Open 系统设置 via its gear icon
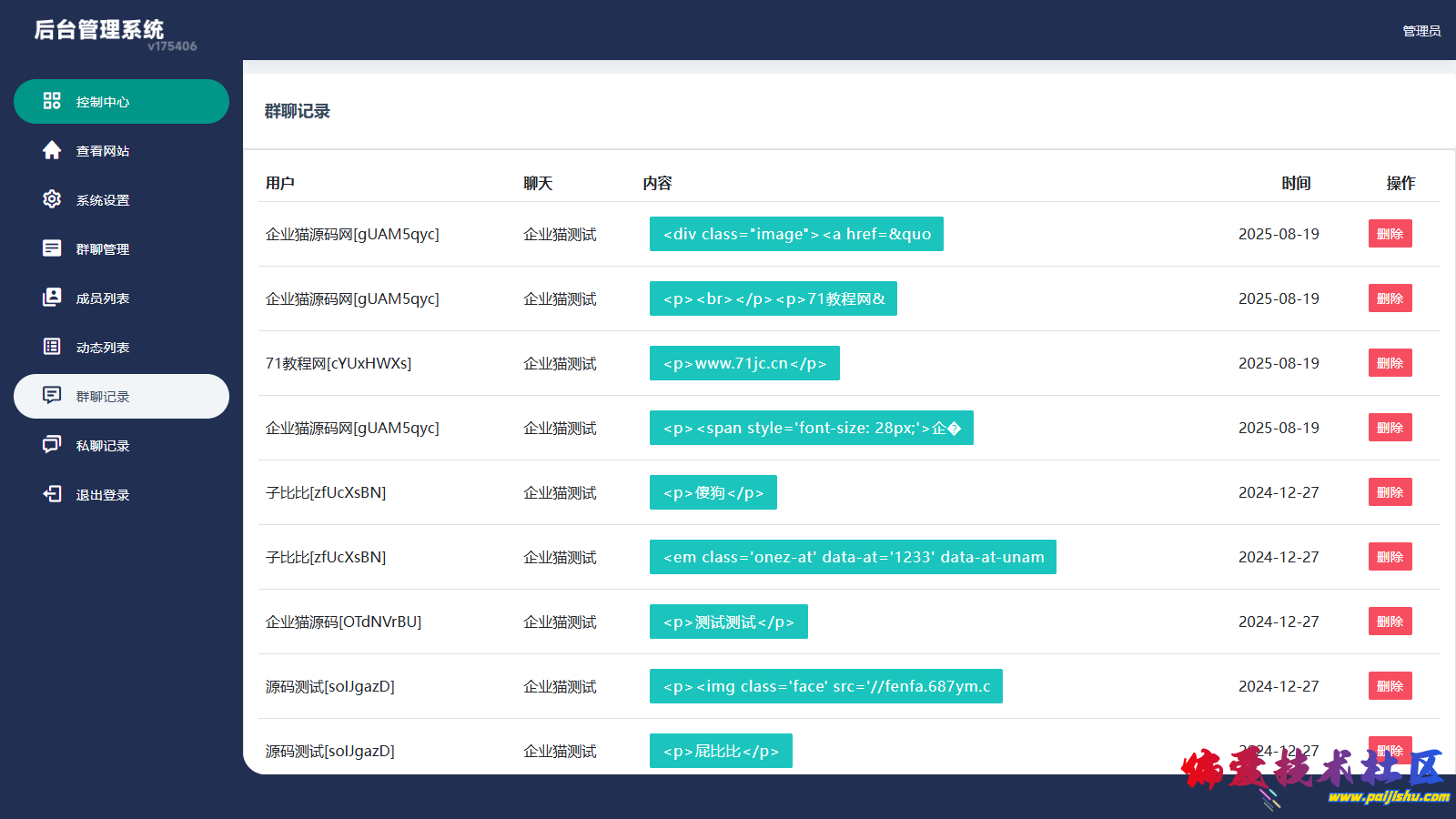This screenshot has width=1456, height=819. 52,199
